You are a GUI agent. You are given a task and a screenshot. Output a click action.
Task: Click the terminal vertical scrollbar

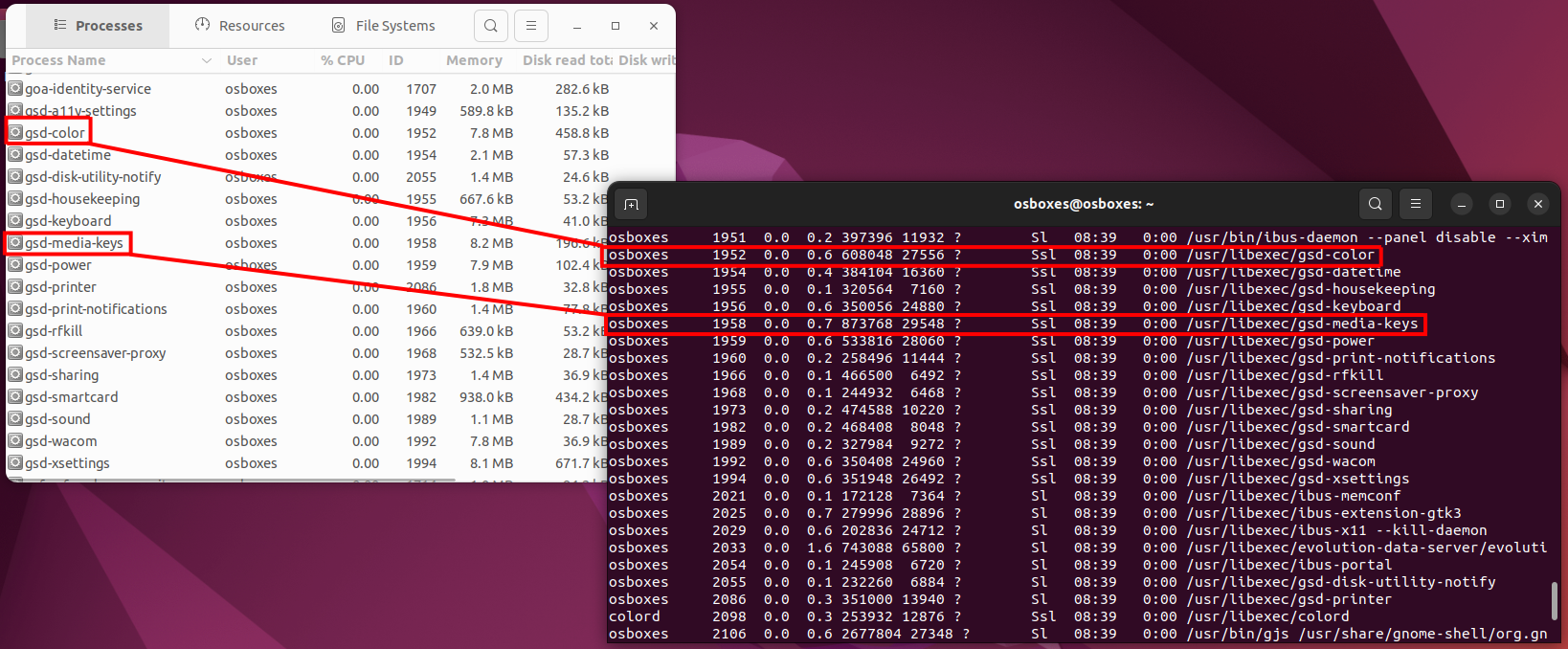[1554, 600]
